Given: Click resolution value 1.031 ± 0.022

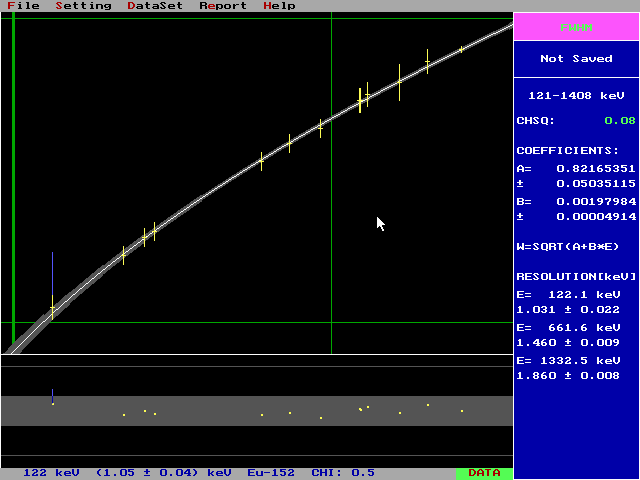Looking at the screenshot, I should tap(568, 310).
